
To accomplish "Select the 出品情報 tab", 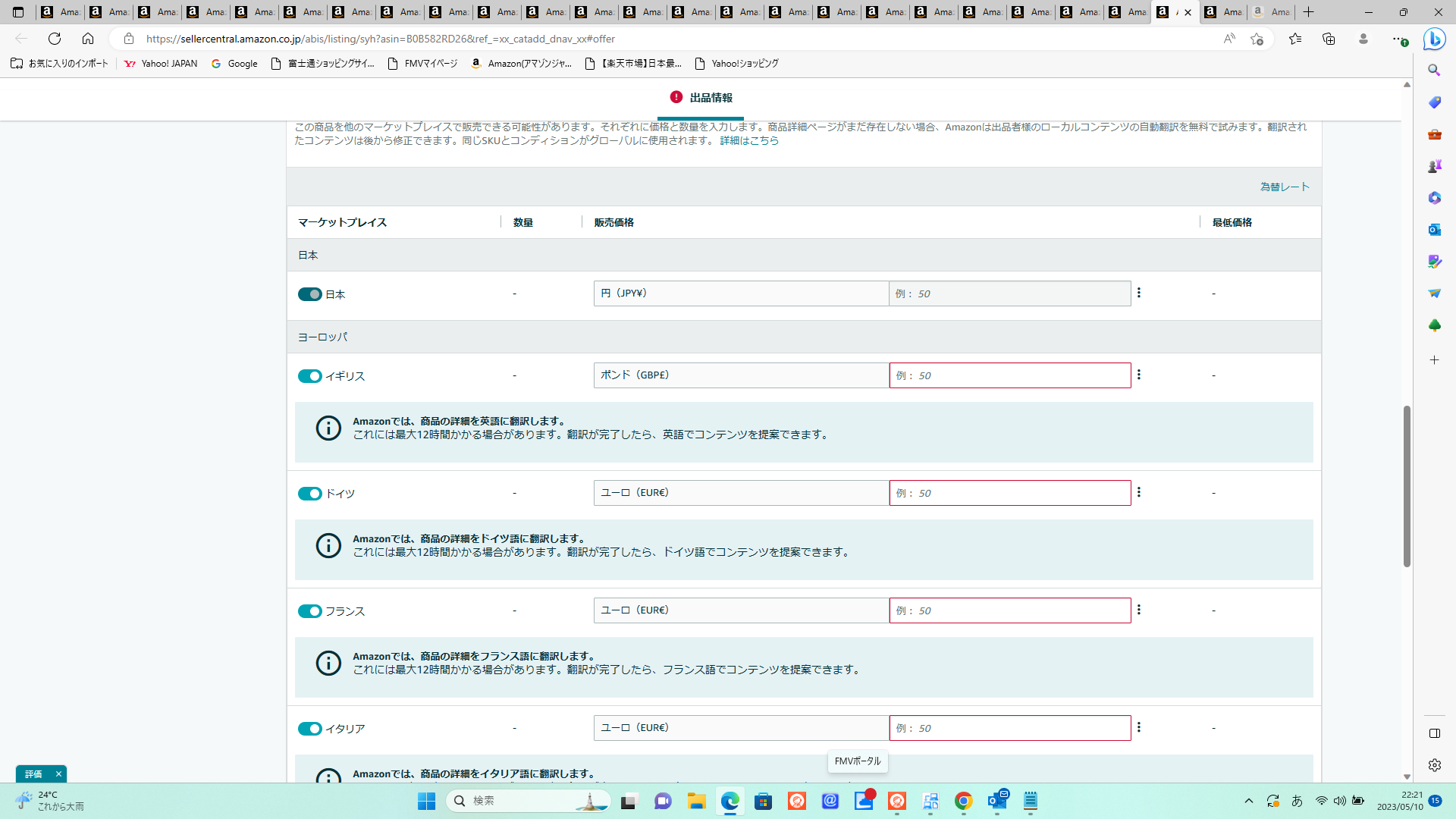I will (701, 98).
